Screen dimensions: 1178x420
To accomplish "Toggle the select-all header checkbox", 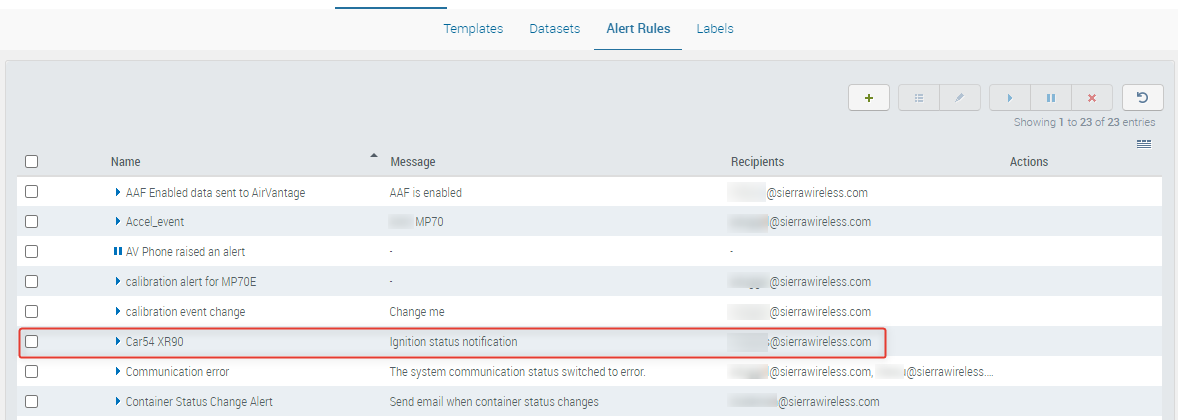I will [x=31, y=162].
